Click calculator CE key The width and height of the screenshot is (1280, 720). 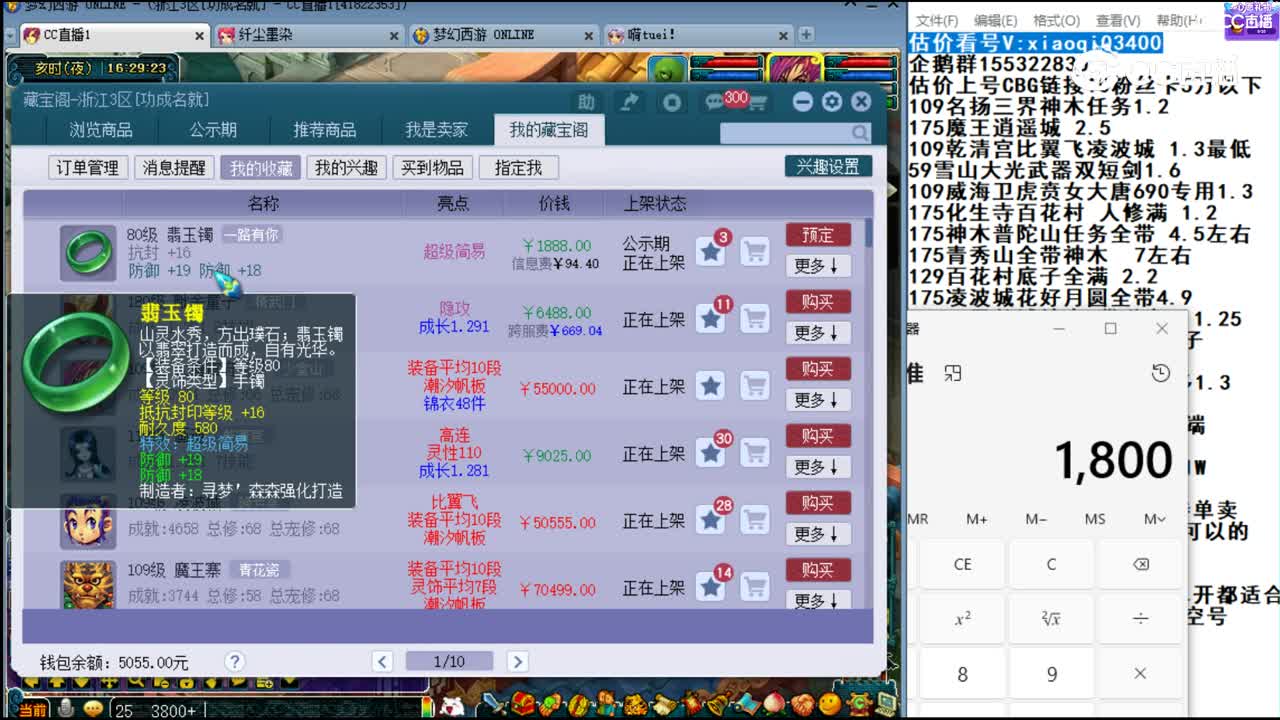pyautogui.click(x=962, y=564)
